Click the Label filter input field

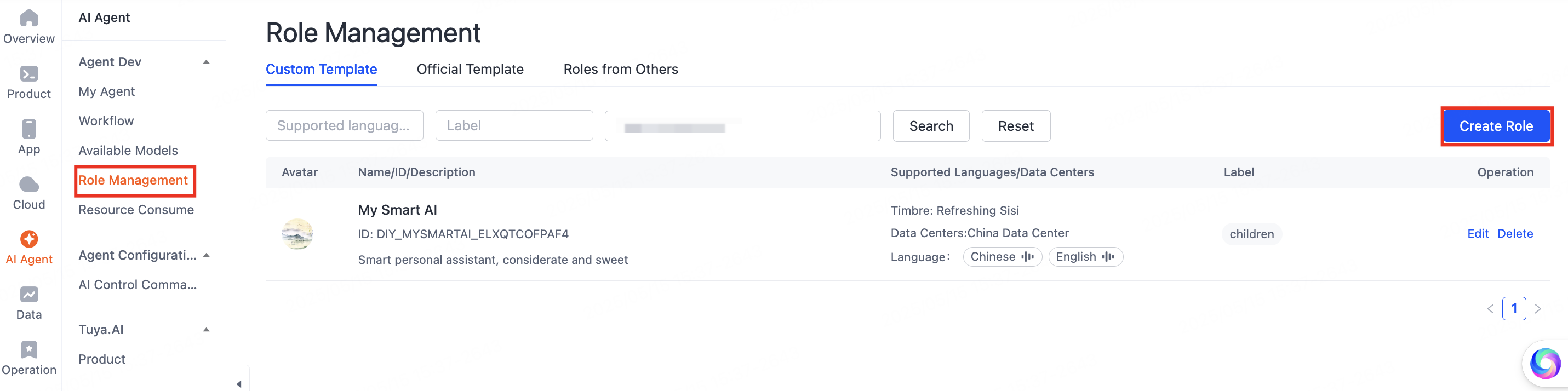[x=514, y=126]
